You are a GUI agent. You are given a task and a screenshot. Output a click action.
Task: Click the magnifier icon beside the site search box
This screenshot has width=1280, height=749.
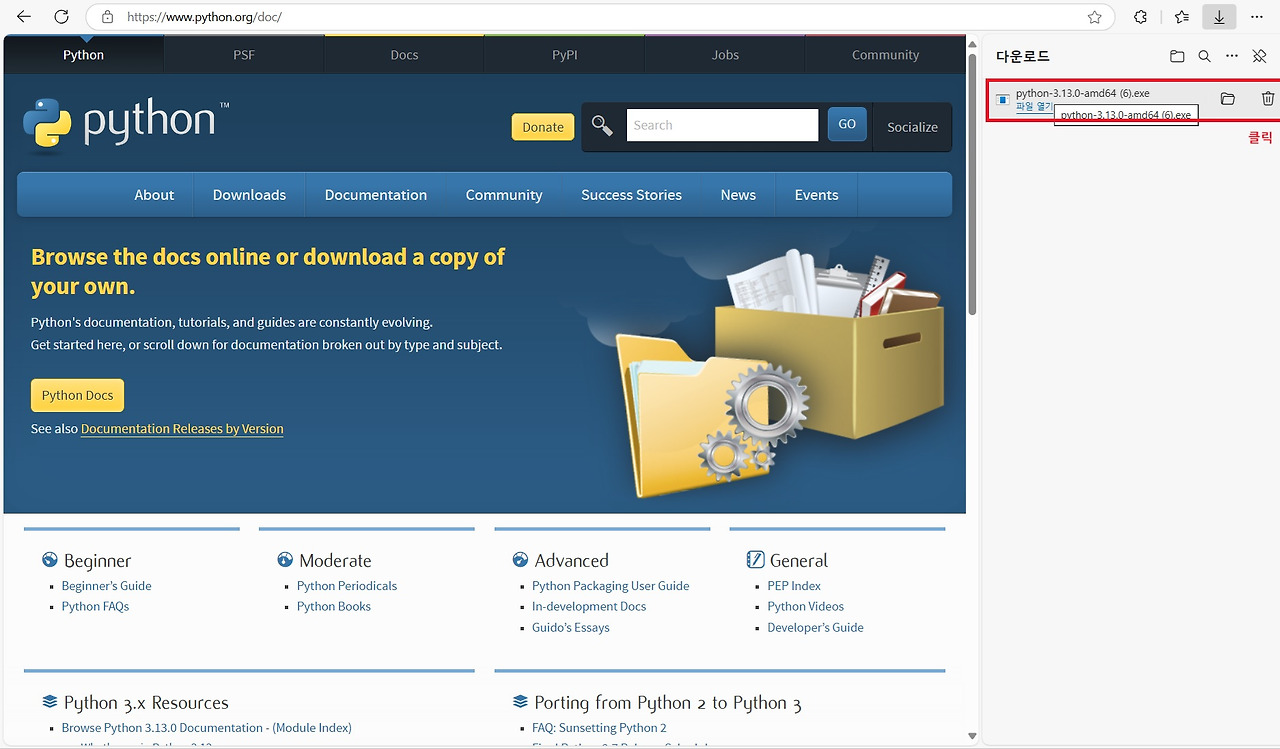point(602,125)
